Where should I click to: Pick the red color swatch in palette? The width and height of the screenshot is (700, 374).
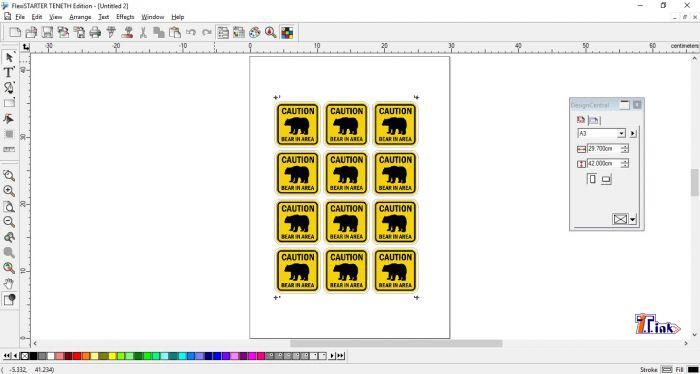77,356
